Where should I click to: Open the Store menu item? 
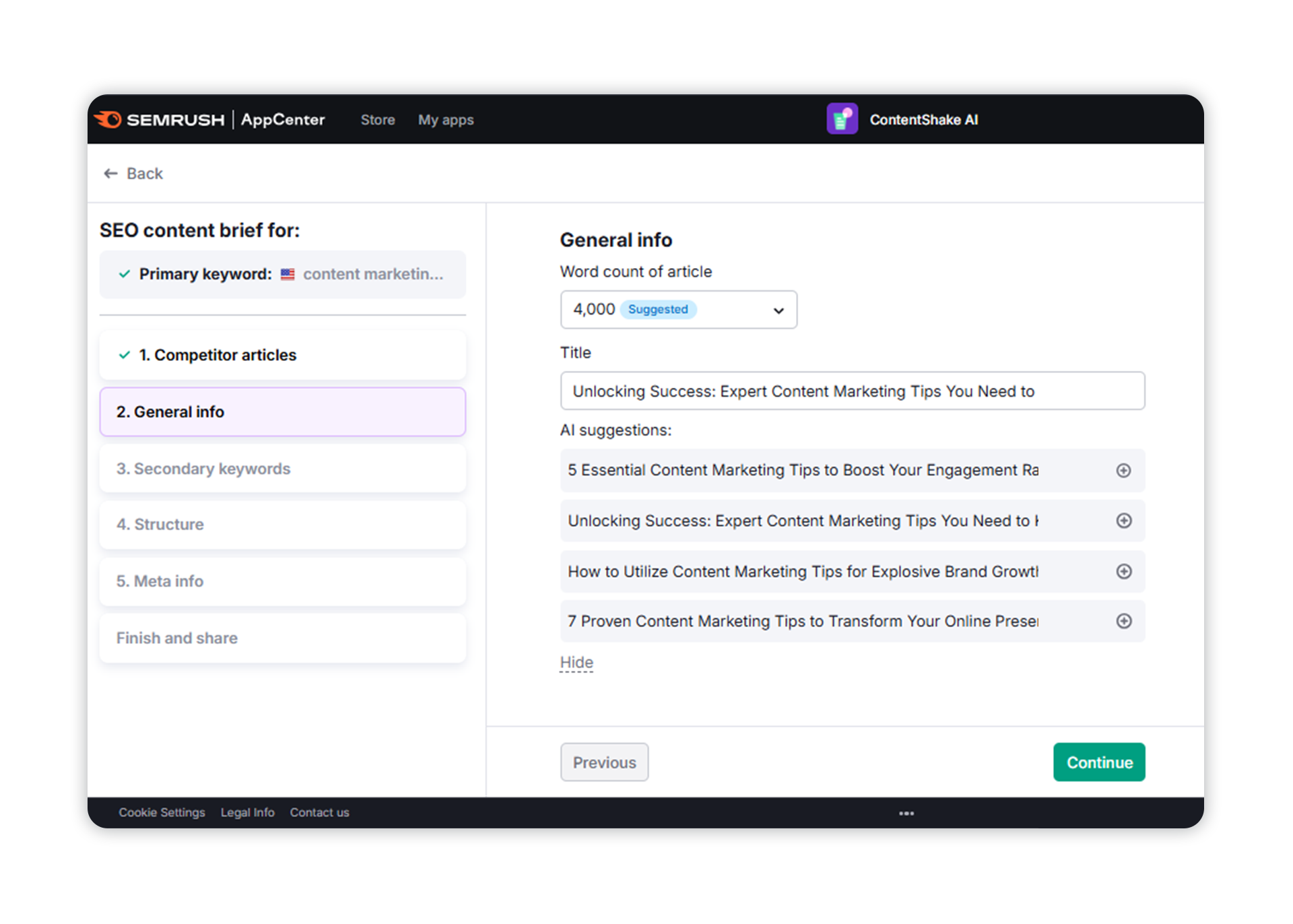click(377, 120)
